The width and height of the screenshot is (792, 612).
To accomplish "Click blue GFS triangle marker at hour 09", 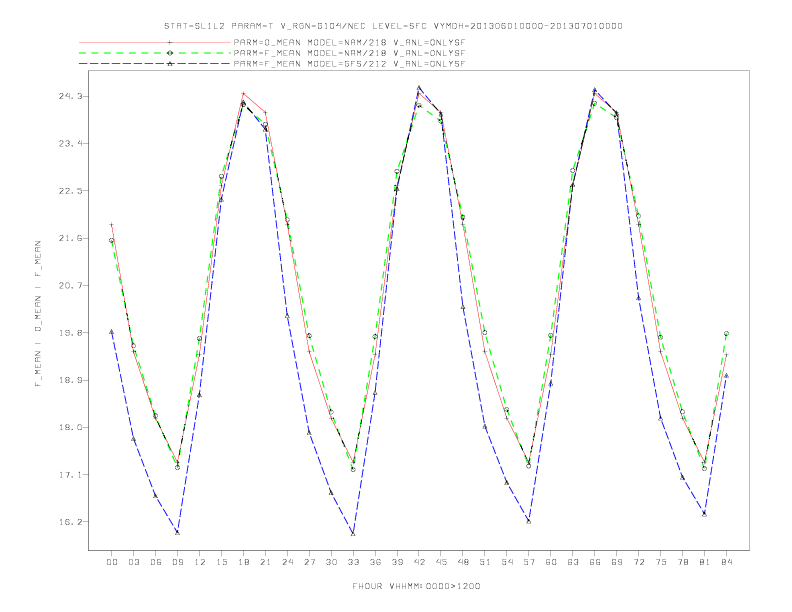I will pyautogui.click(x=177, y=532).
